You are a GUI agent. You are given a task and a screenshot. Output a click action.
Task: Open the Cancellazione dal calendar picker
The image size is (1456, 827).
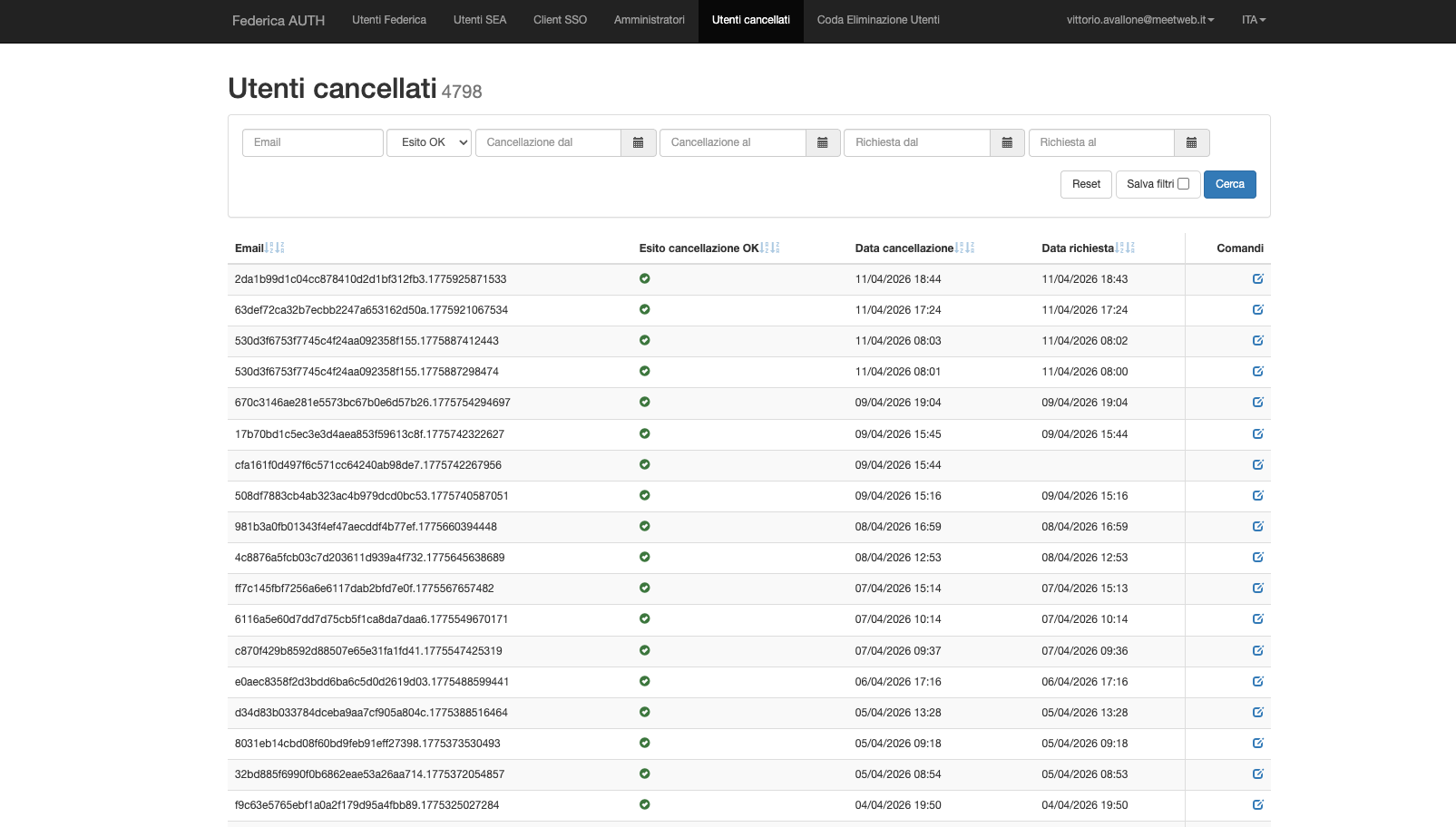(x=638, y=142)
